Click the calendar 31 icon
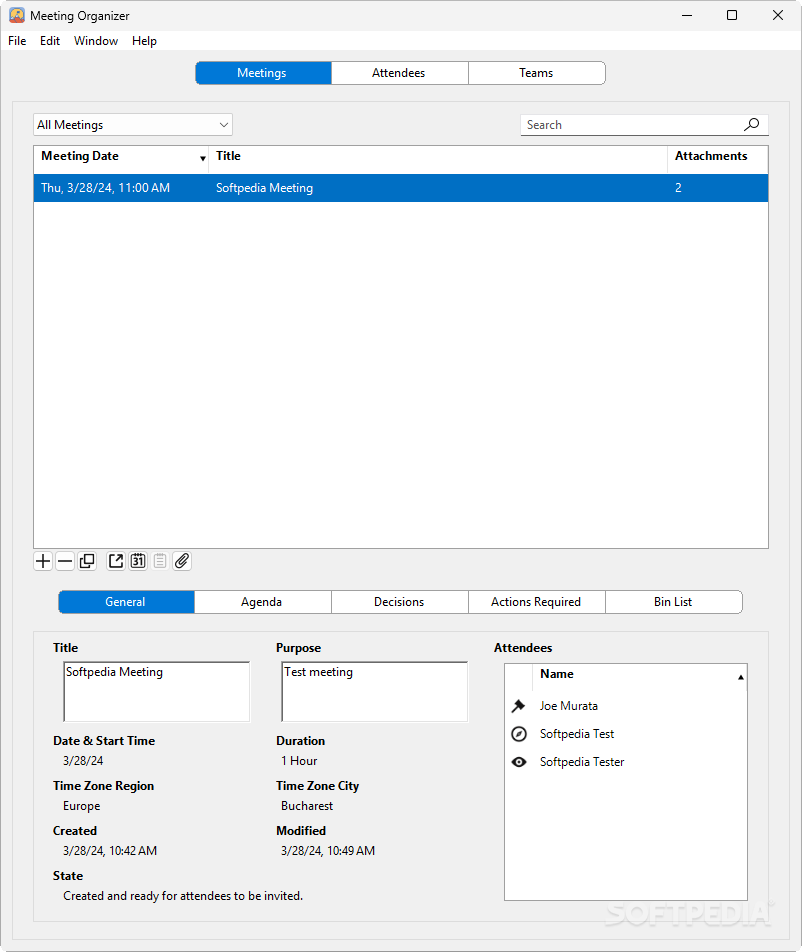Viewport: 802px width, 952px height. pyautogui.click(x=138, y=561)
